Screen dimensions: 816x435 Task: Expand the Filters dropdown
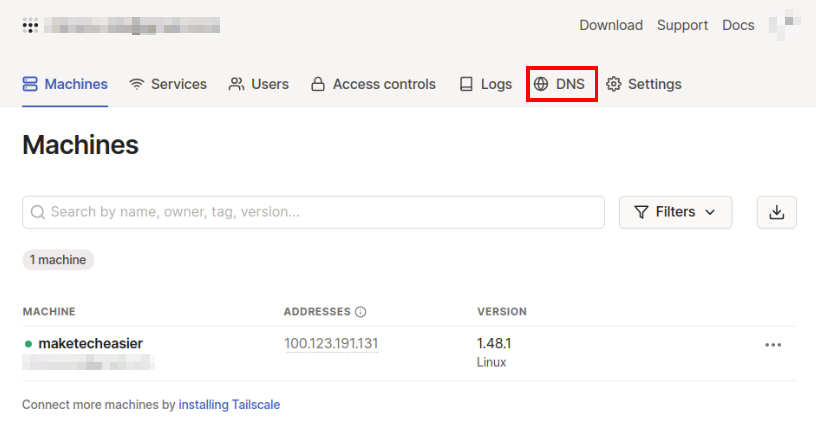click(x=675, y=212)
